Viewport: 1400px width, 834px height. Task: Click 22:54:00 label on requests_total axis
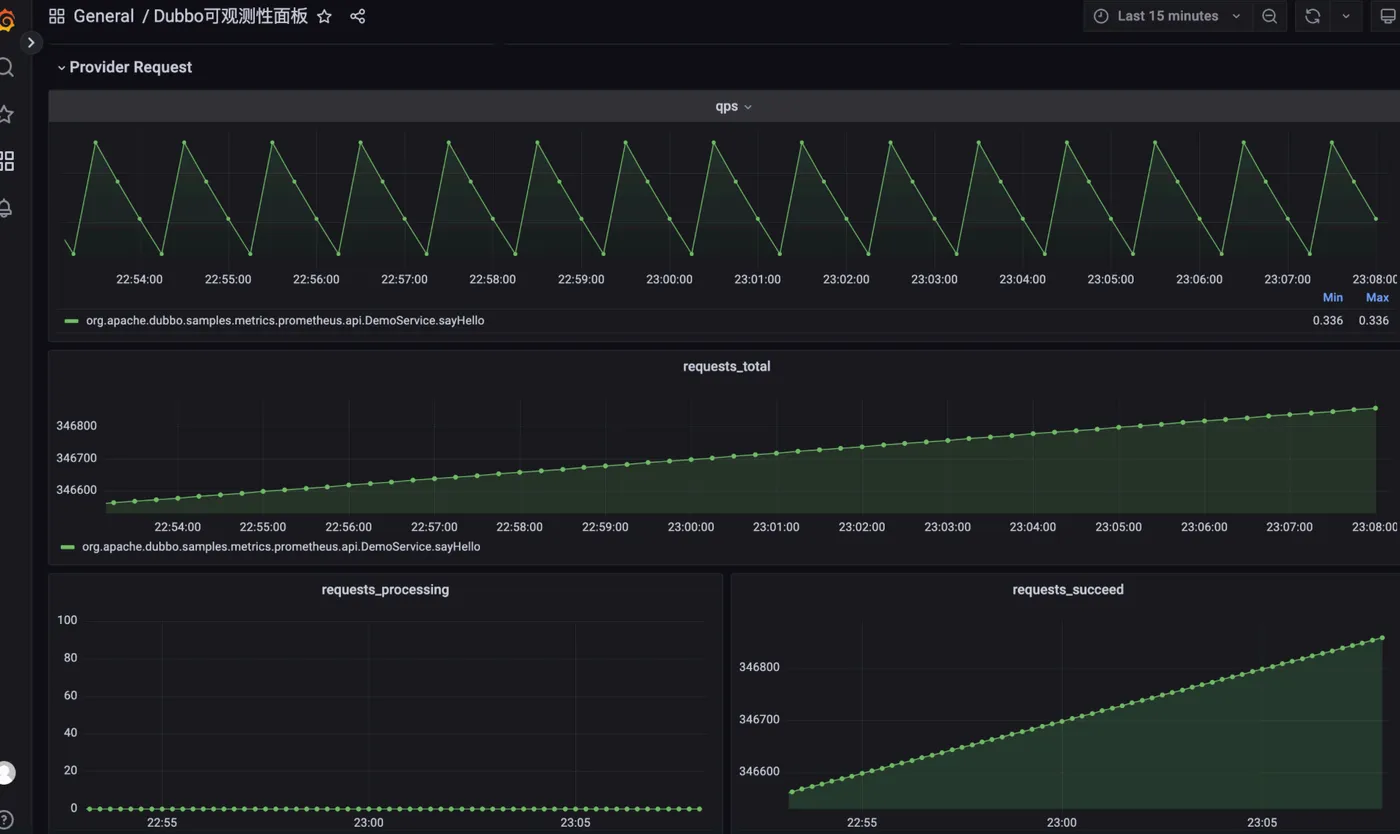click(x=177, y=526)
